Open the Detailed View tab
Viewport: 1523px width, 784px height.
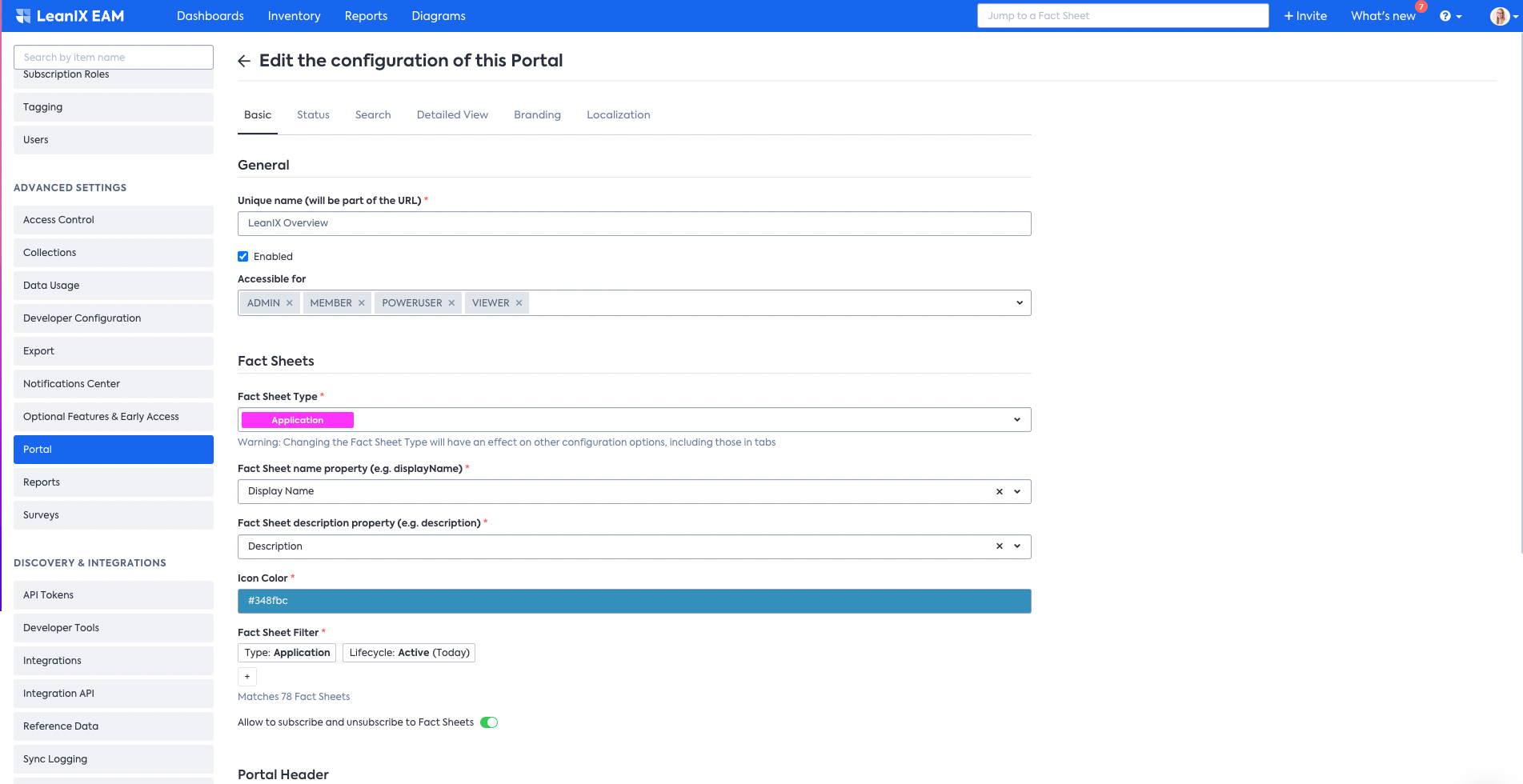click(x=452, y=115)
